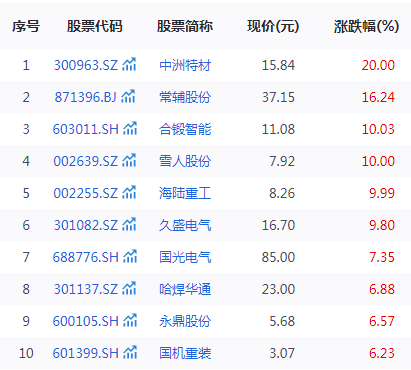Open stock name link 国光电气
Viewport: 411px width, 370px height.
(185, 257)
